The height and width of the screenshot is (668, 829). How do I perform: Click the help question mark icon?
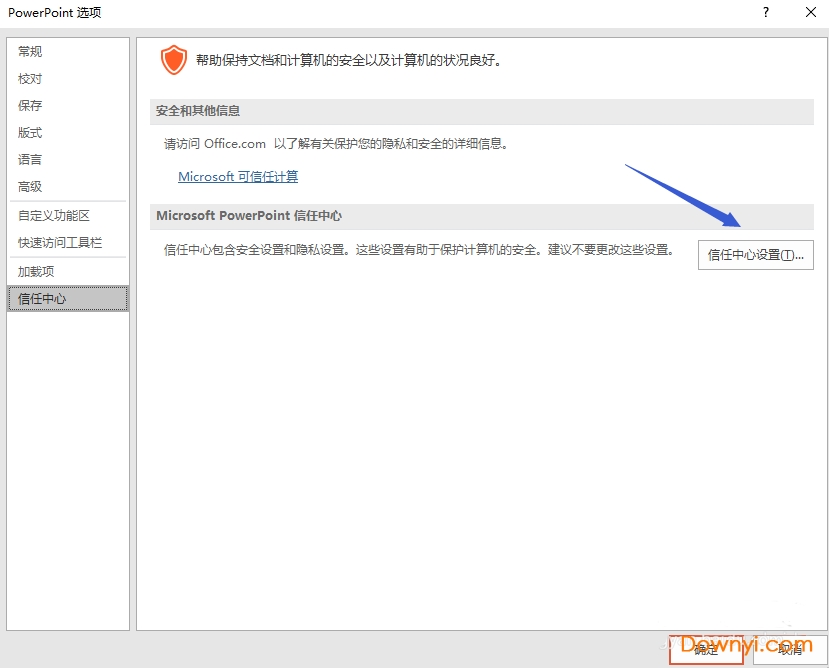(x=766, y=13)
